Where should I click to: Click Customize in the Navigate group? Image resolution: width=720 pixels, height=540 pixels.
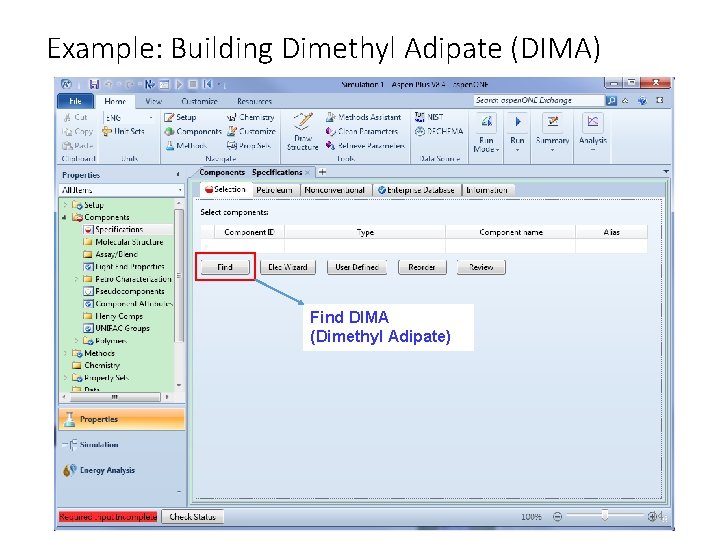[252, 131]
